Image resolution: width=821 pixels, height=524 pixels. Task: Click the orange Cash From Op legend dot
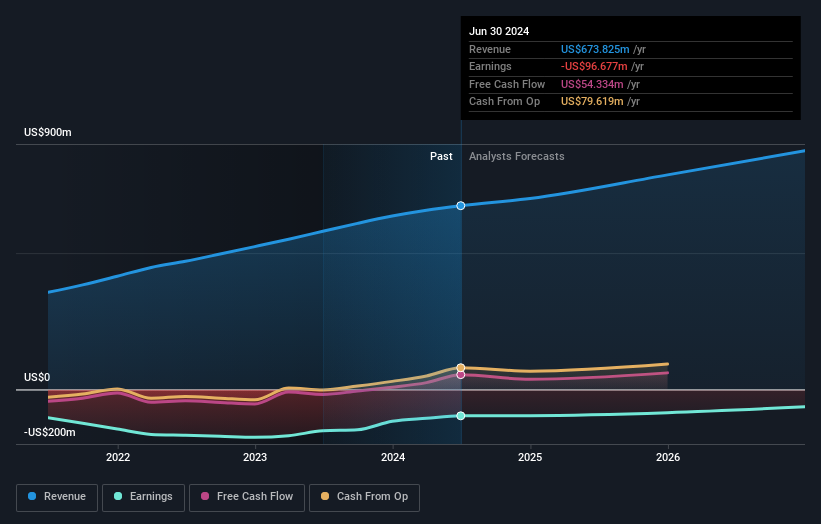click(325, 496)
